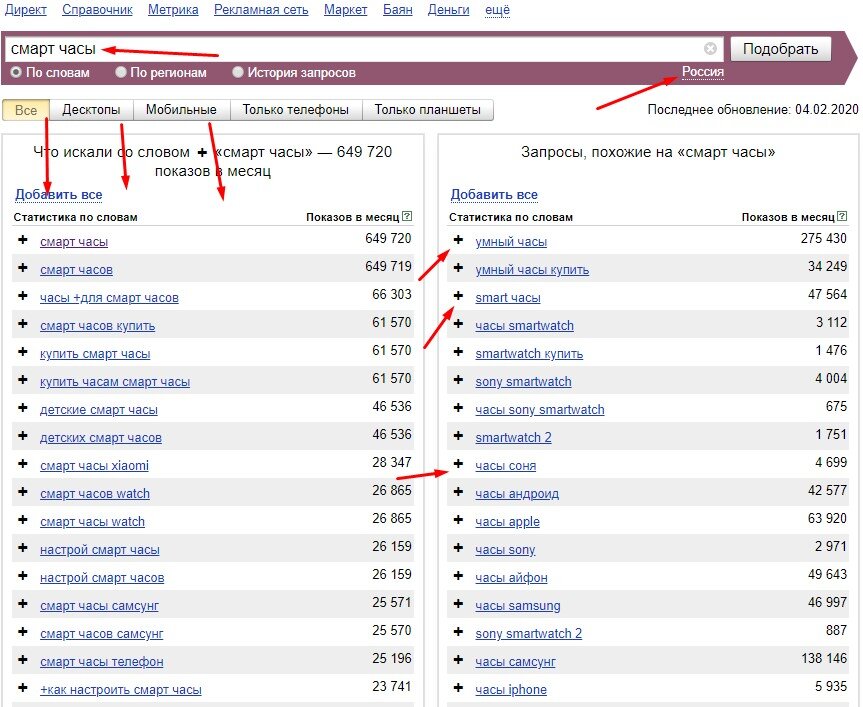Open keyword link 'sony smartwatch 2'

[x=528, y=634]
